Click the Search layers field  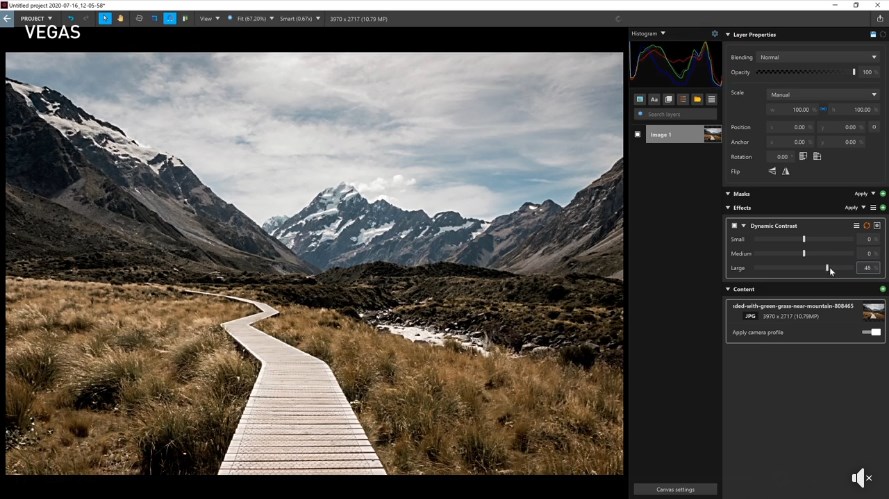click(x=675, y=114)
